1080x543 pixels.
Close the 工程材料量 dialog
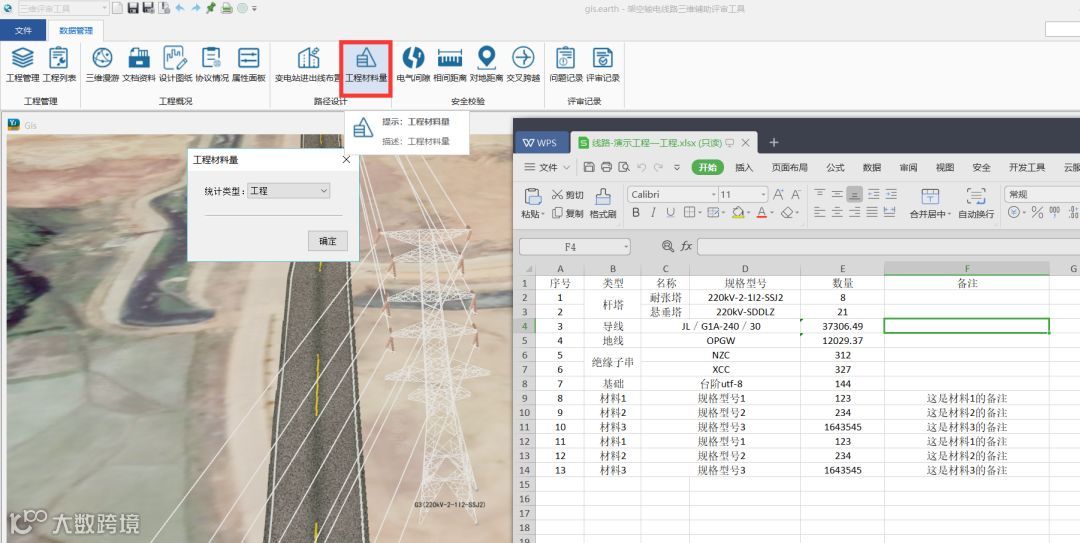346,159
